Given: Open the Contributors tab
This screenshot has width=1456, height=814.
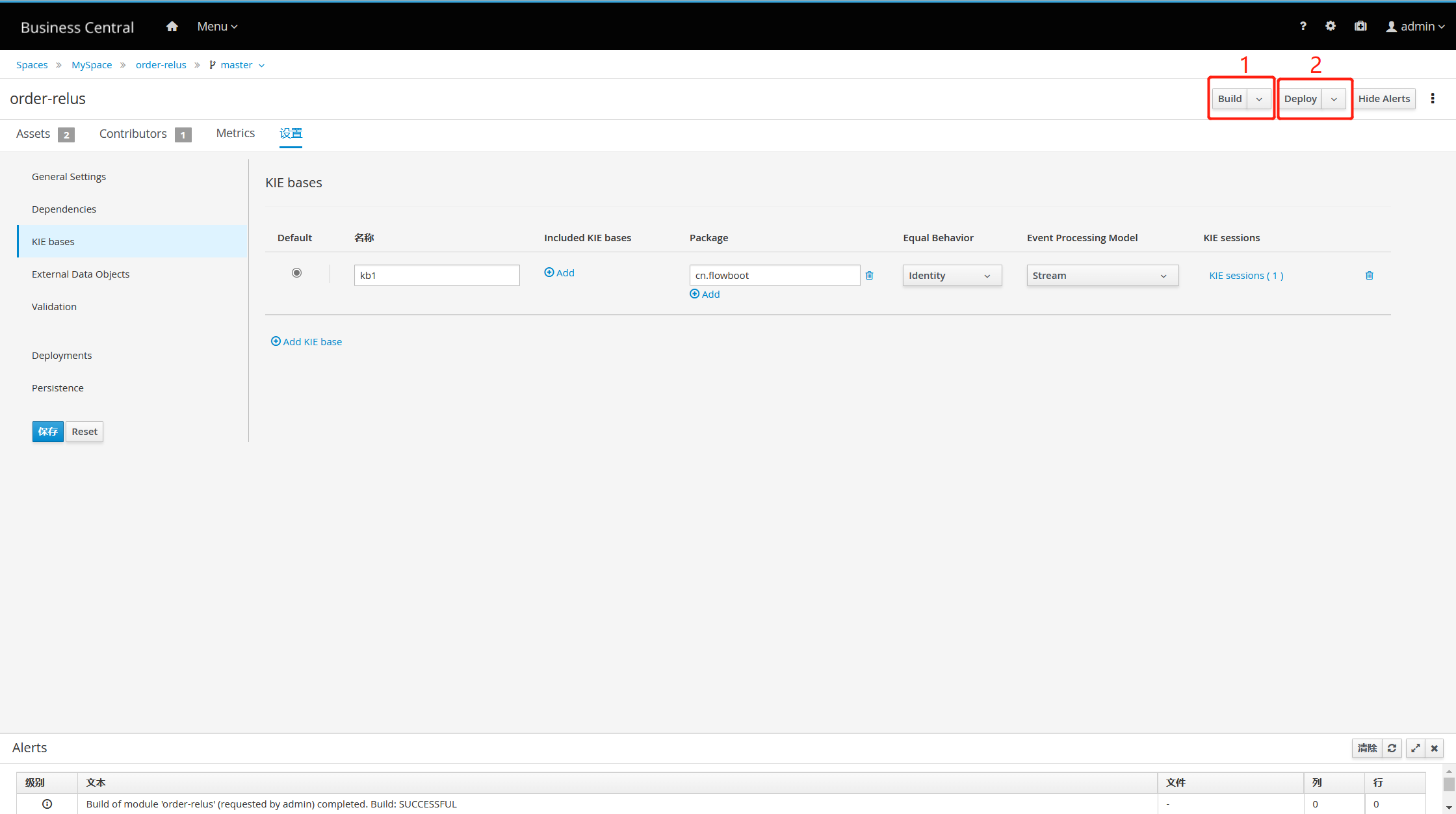Looking at the screenshot, I should pyautogui.click(x=133, y=133).
